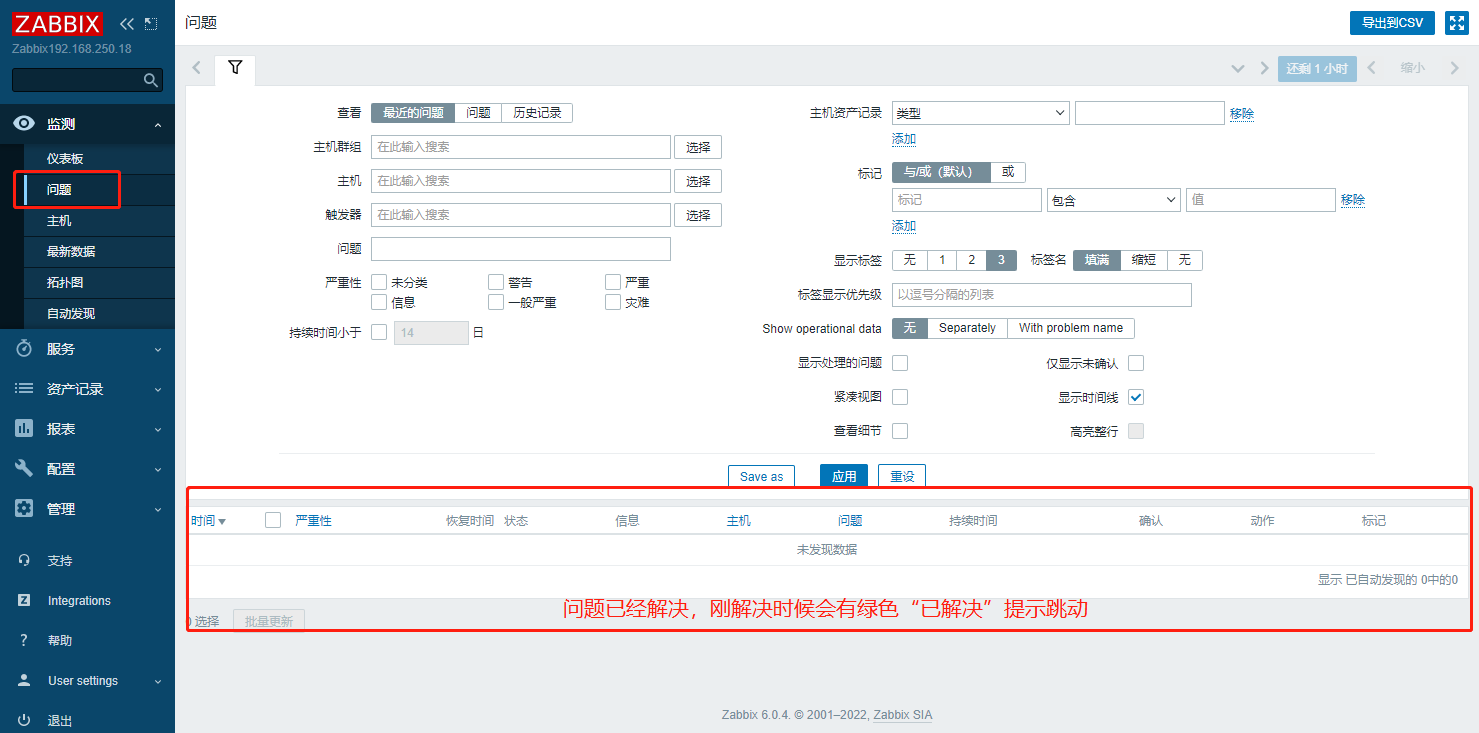Check the 仅显示未确认 checkbox
The width and height of the screenshot is (1479, 733).
1136,363
